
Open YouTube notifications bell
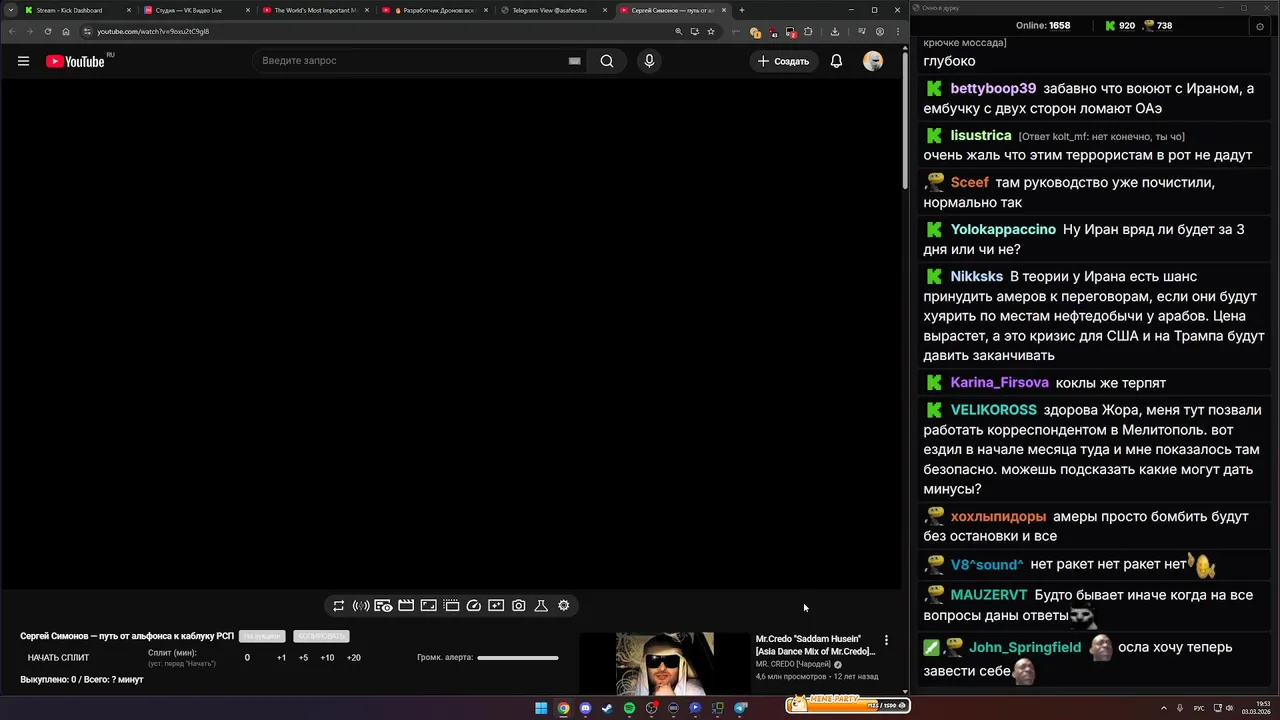[x=836, y=61]
